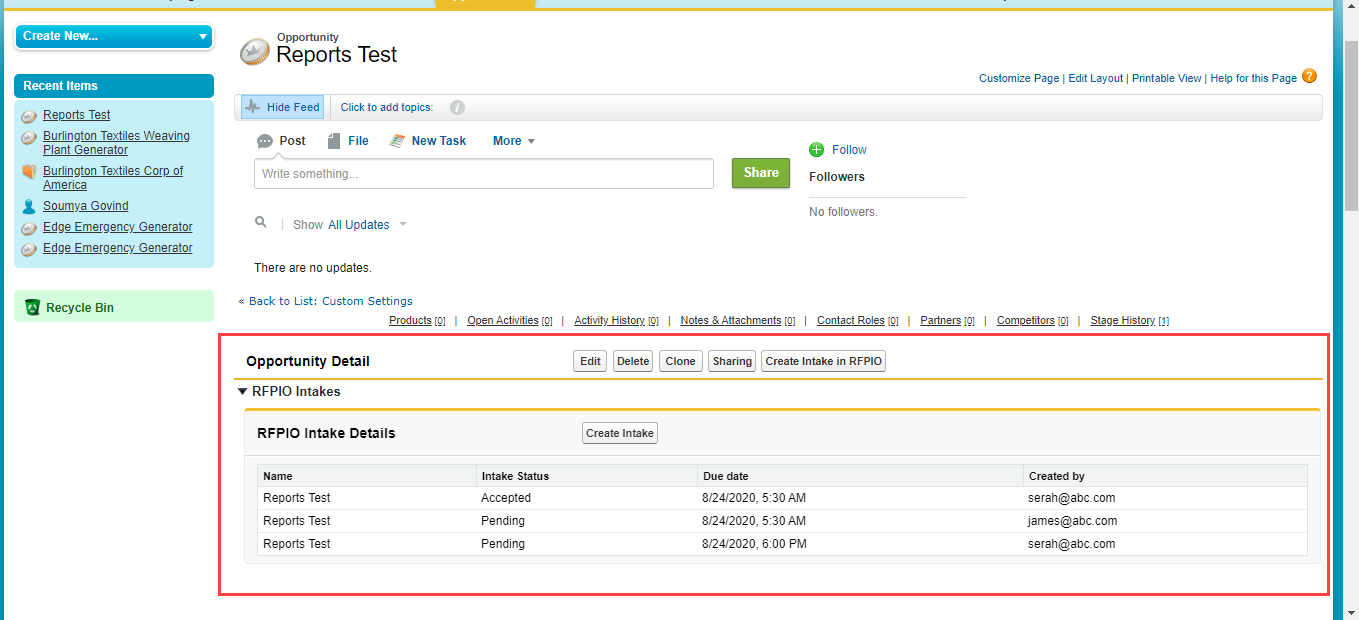Click the green Follow plus icon
The image size is (1359, 620).
pos(816,150)
